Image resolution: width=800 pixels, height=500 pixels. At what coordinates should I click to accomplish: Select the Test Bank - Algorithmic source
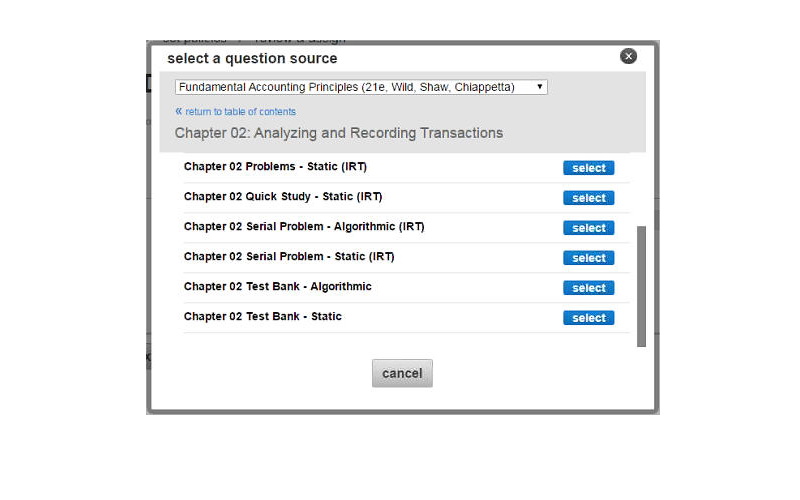click(588, 288)
